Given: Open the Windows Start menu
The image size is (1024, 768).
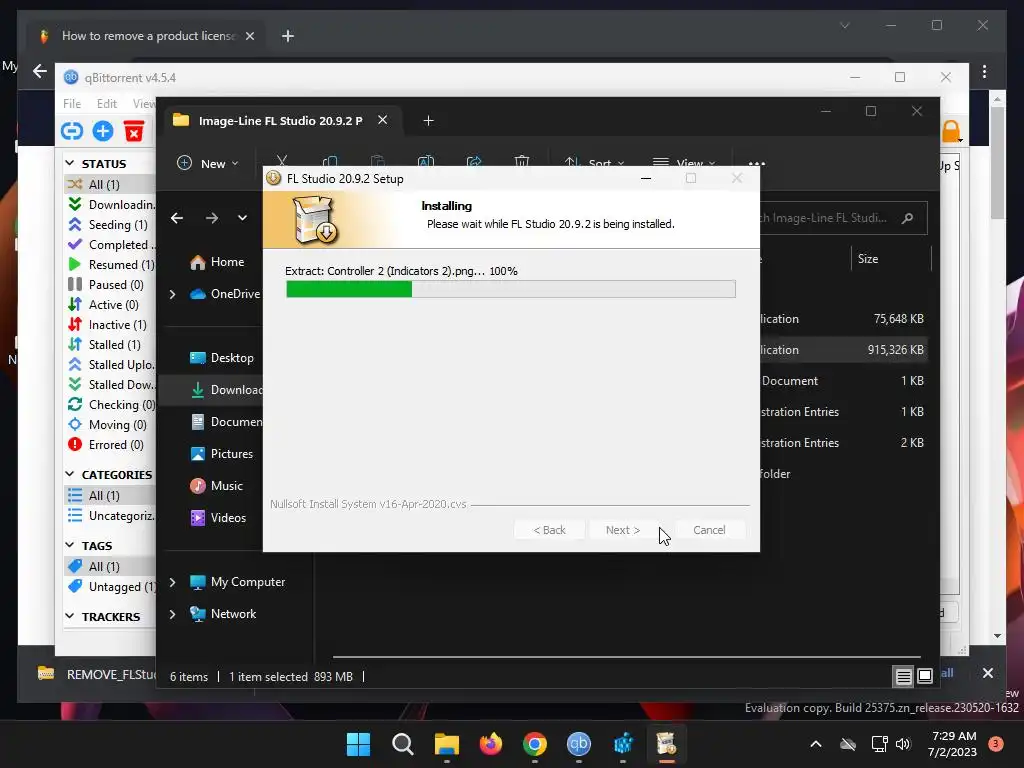Looking at the screenshot, I should point(358,744).
